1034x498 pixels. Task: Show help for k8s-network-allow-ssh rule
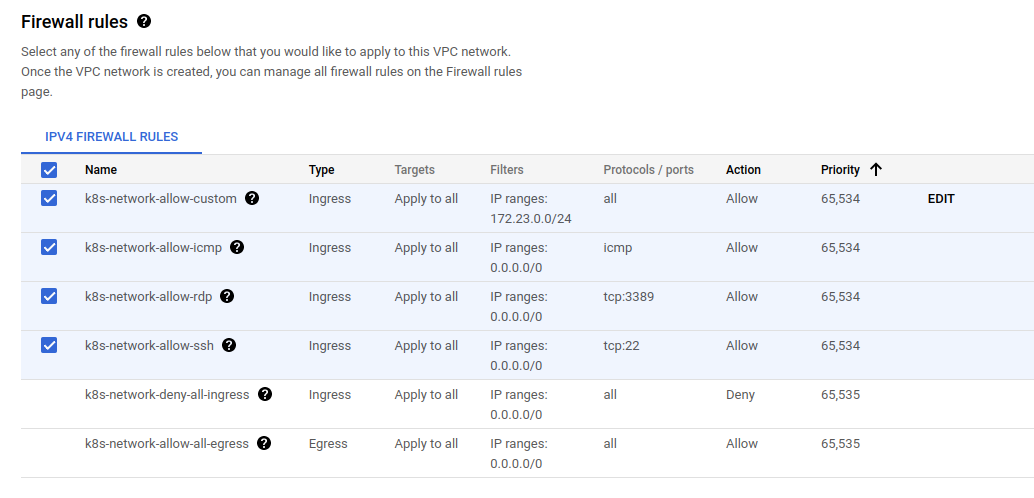(229, 345)
